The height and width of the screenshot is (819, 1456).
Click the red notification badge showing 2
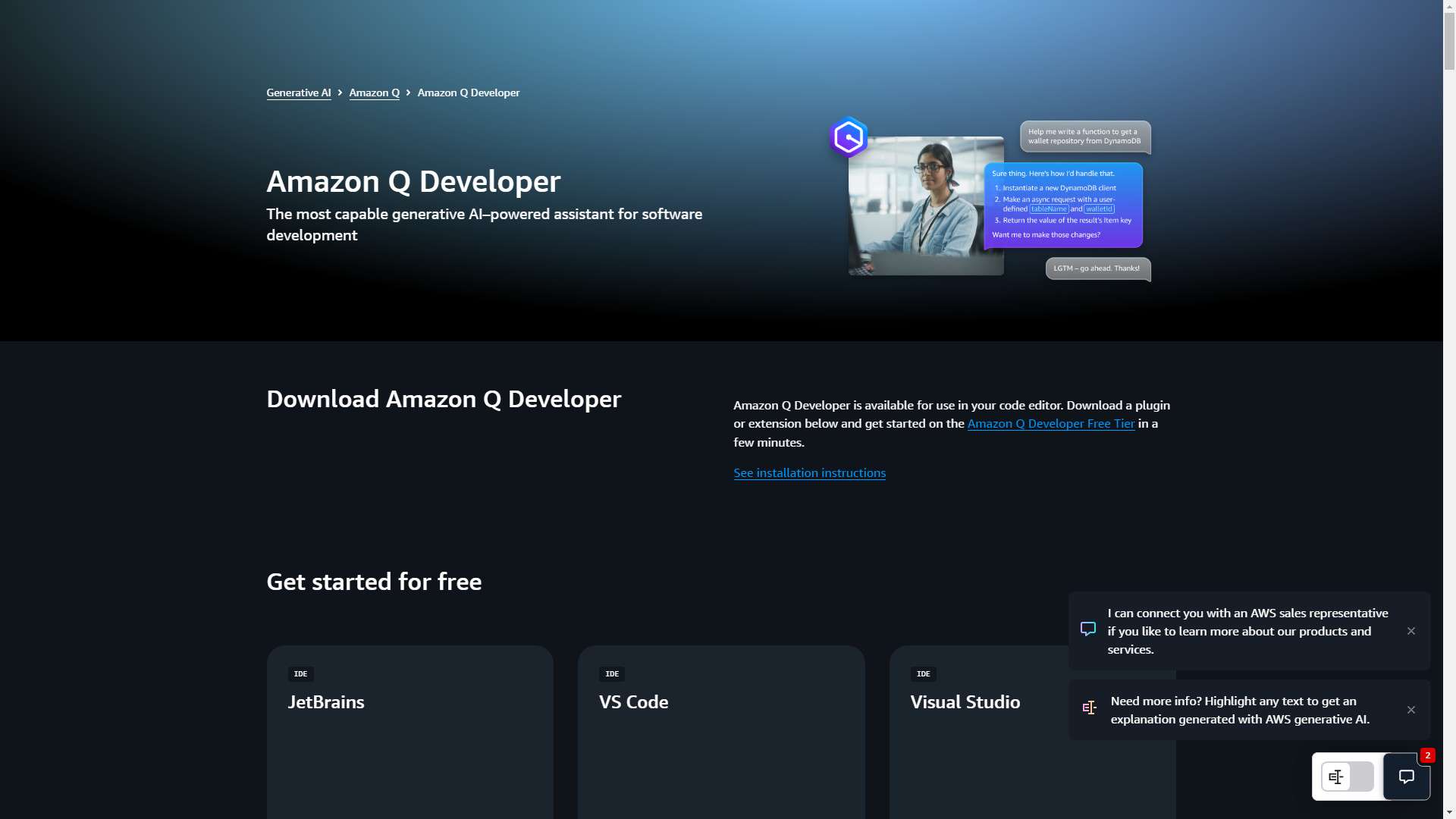1427,755
